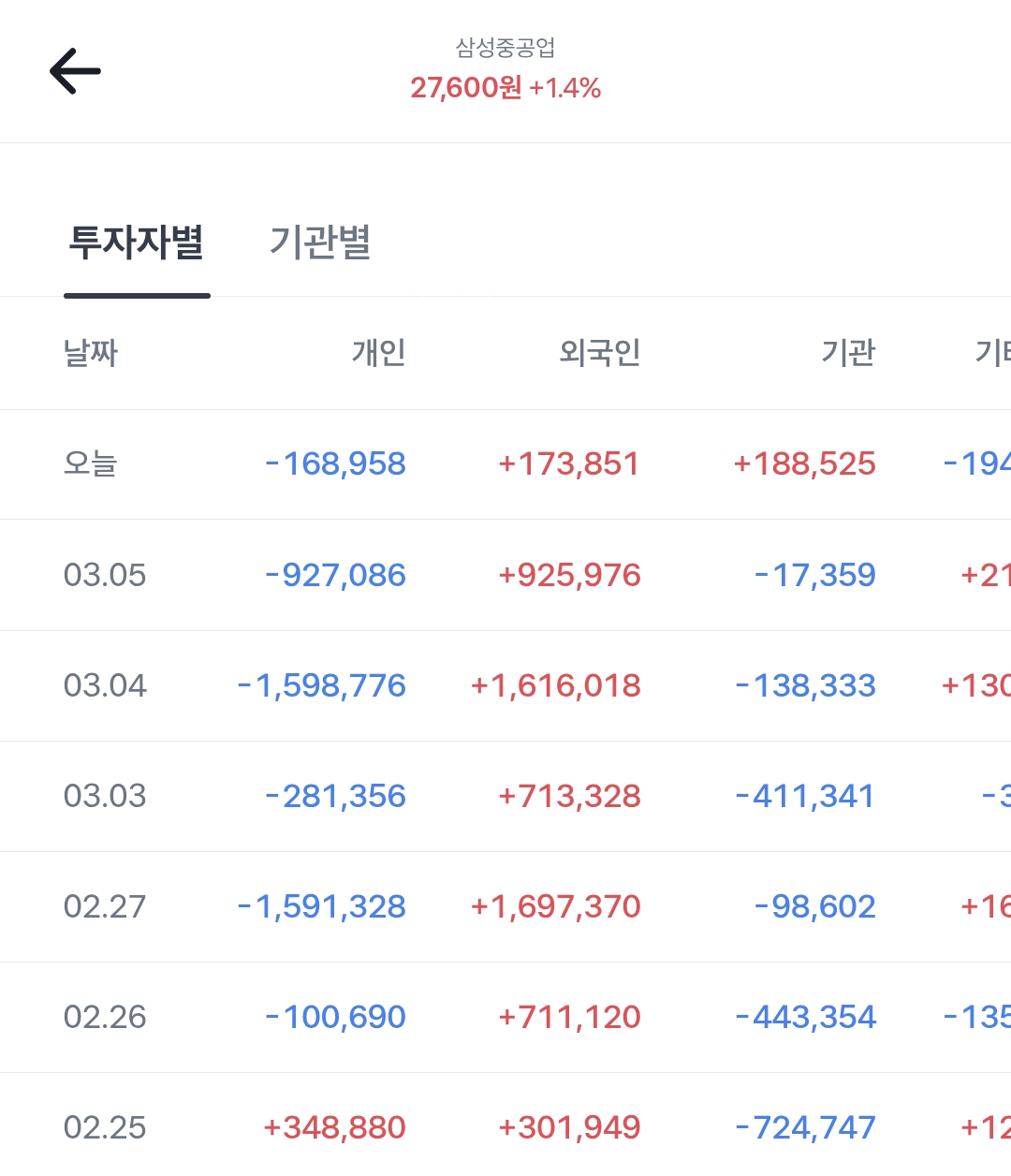Screen dimensions: 1011x1176
Task: Switch to the 기관별 tab
Action: [320, 242]
